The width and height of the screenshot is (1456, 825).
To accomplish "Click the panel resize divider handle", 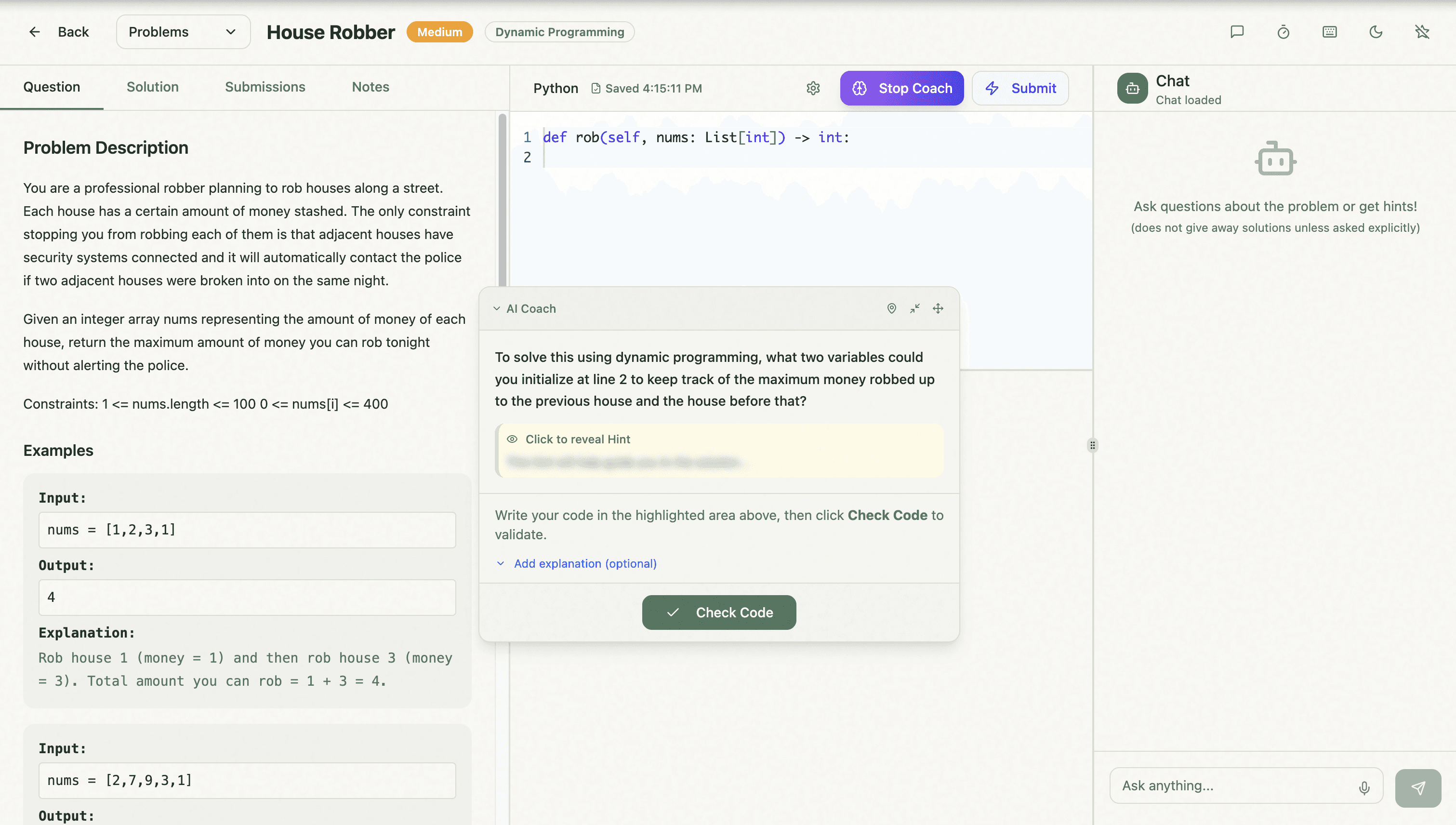I will click(x=1092, y=445).
